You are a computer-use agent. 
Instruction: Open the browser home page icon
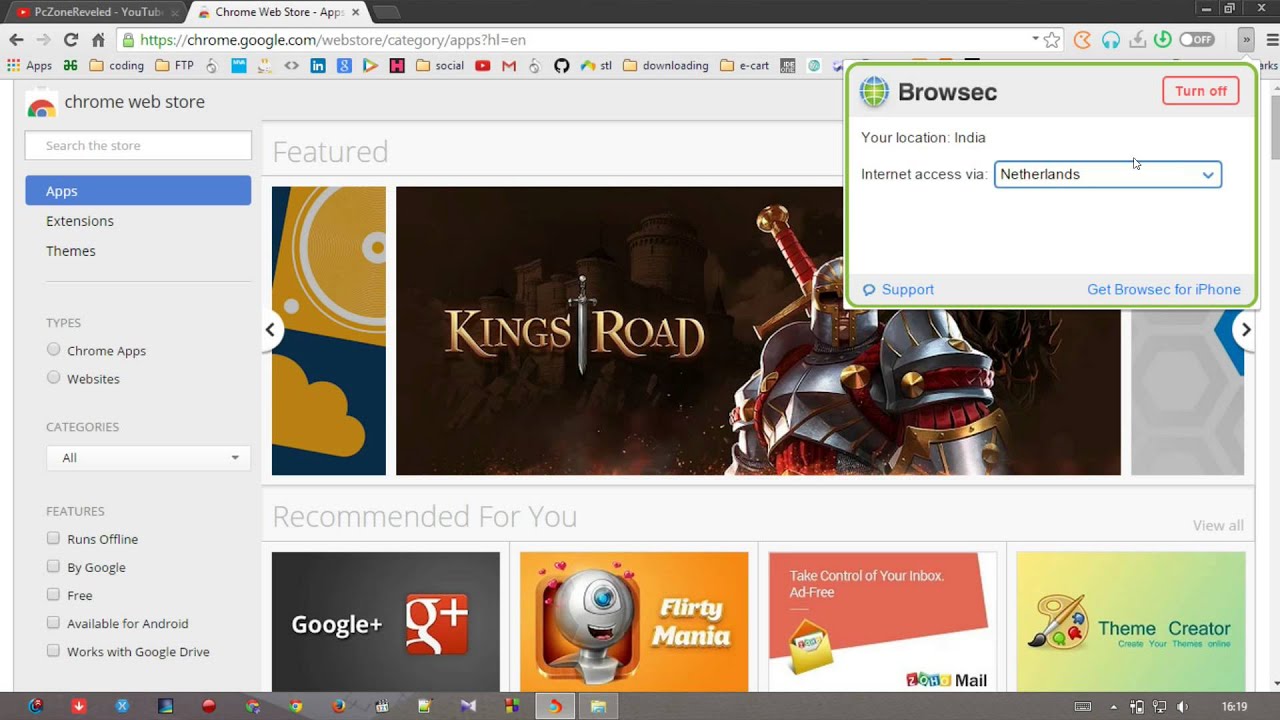coord(98,40)
